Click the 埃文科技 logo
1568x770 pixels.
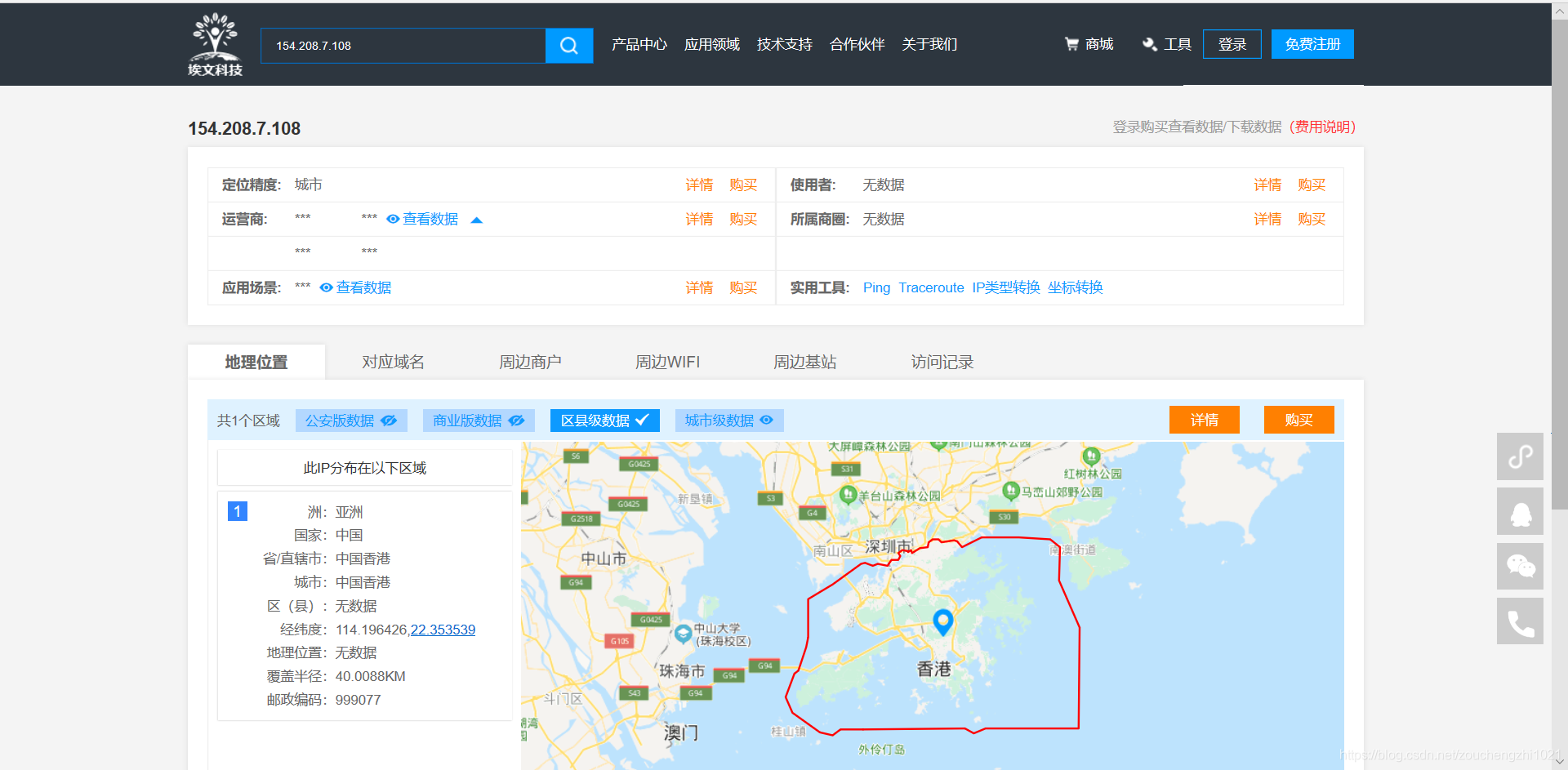215,45
